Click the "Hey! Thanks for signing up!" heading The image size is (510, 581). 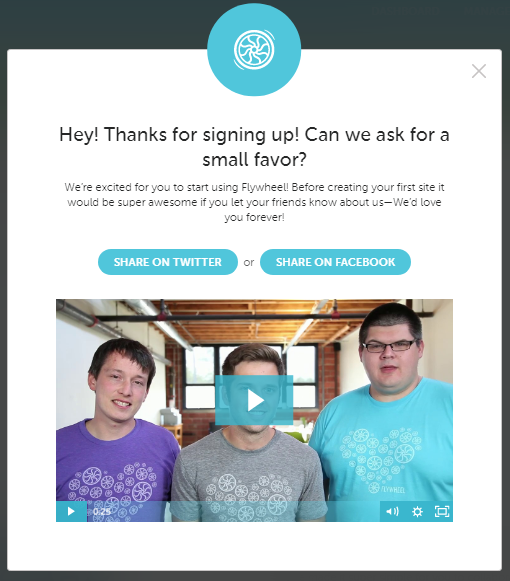pyautogui.click(x=254, y=147)
